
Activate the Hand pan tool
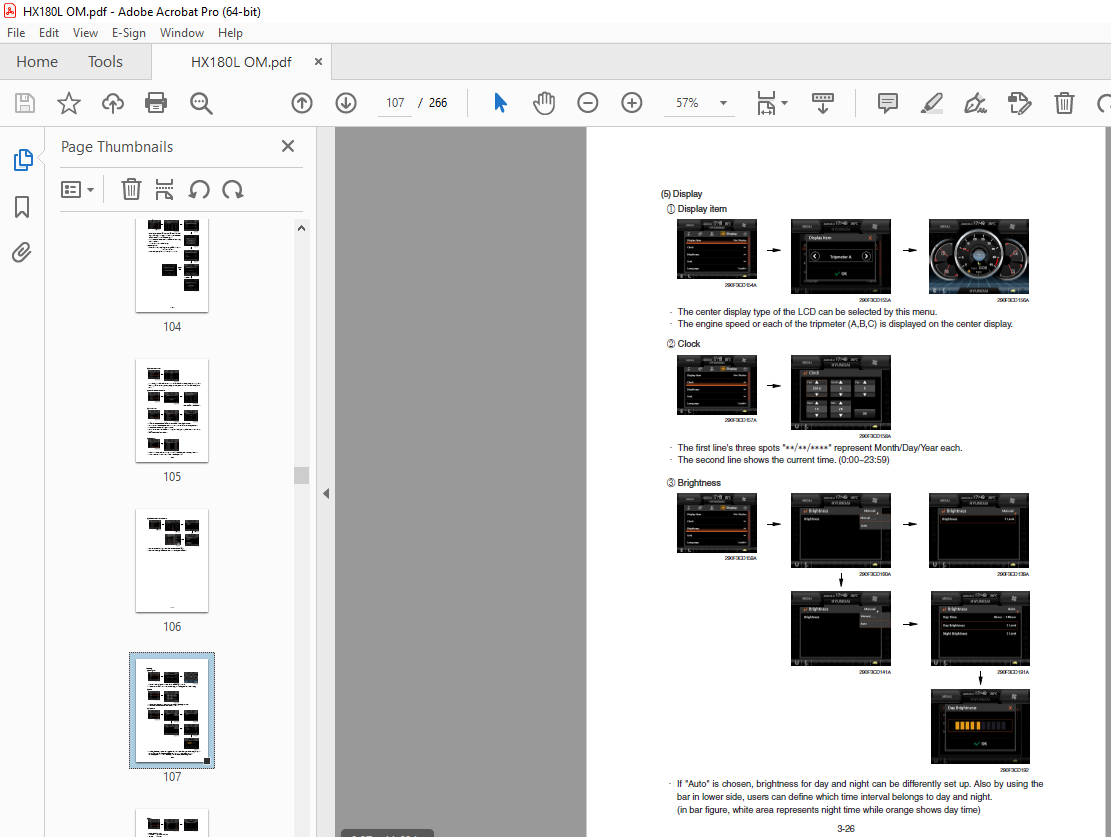(544, 103)
